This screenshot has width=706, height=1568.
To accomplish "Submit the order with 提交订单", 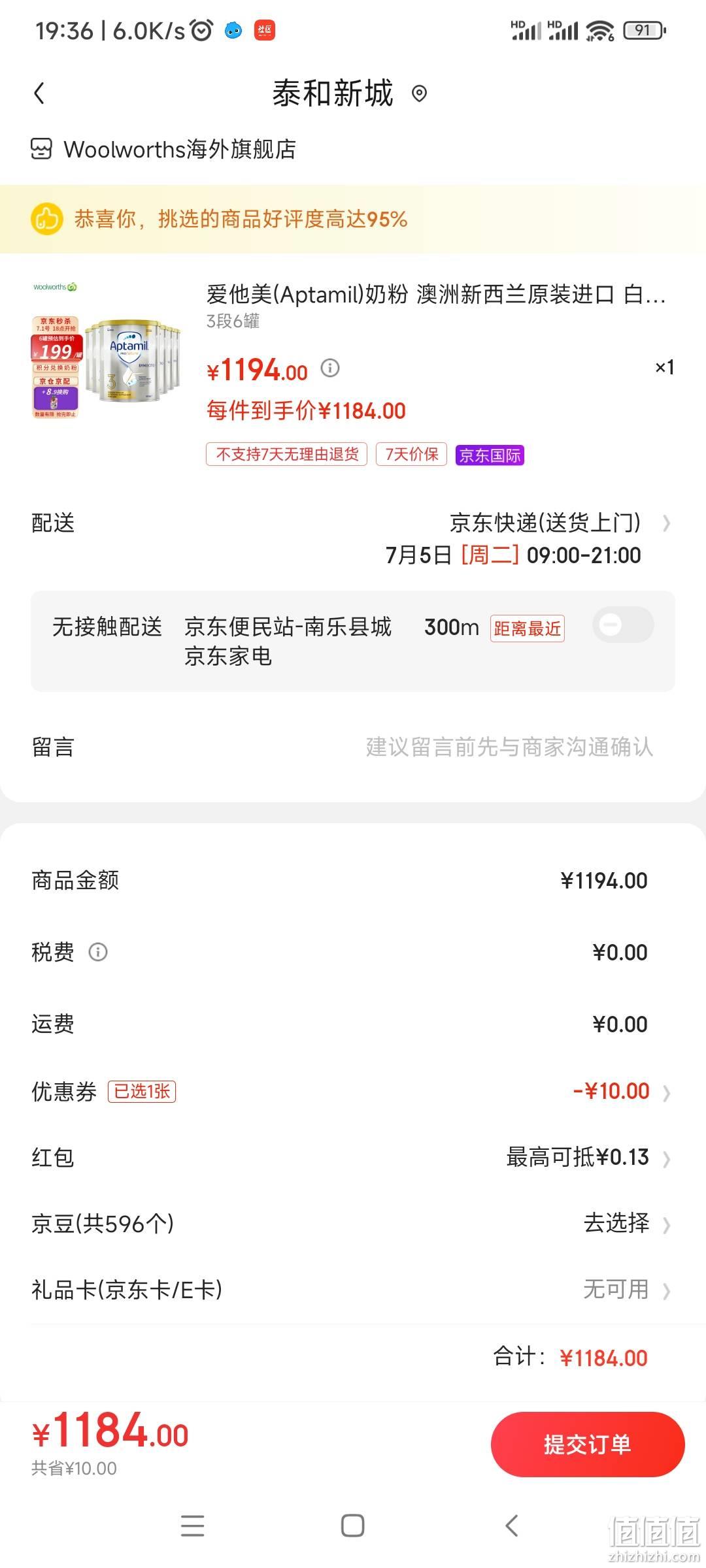I will pos(588,1445).
